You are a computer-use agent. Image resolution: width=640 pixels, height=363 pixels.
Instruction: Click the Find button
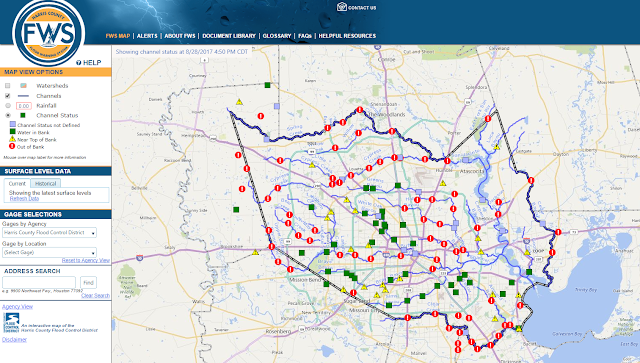pyautogui.click(x=89, y=282)
